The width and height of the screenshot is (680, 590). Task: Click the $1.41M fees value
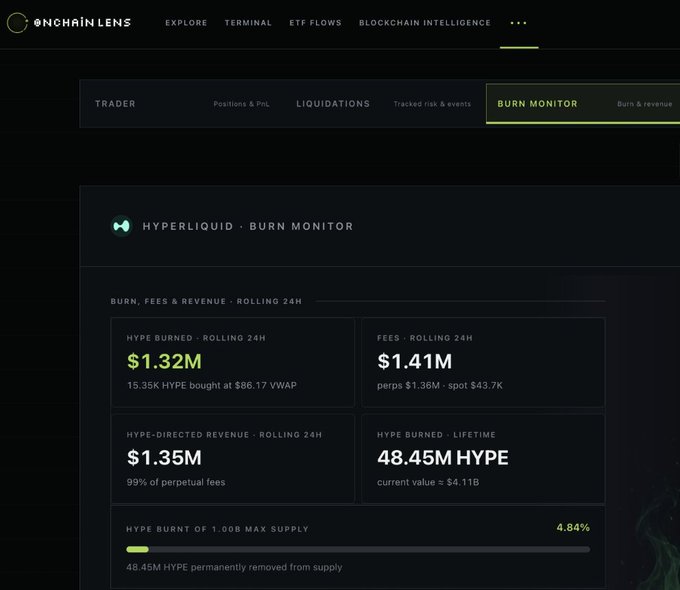pos(415,361)
